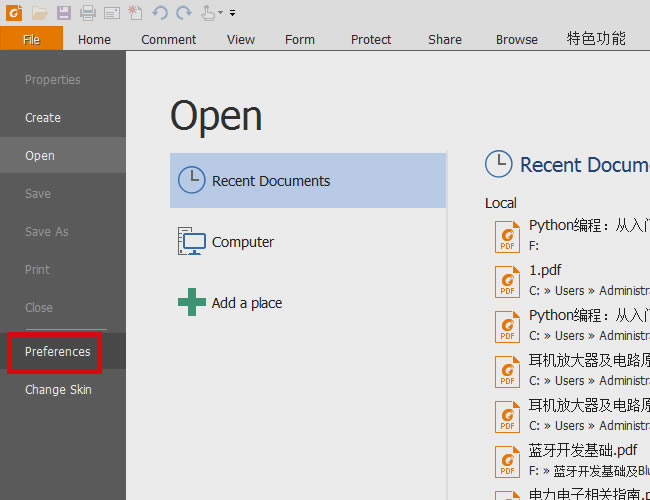Select the Protect ribbon tab
Viewport: 650px width, 500px height.
(371, 39)
